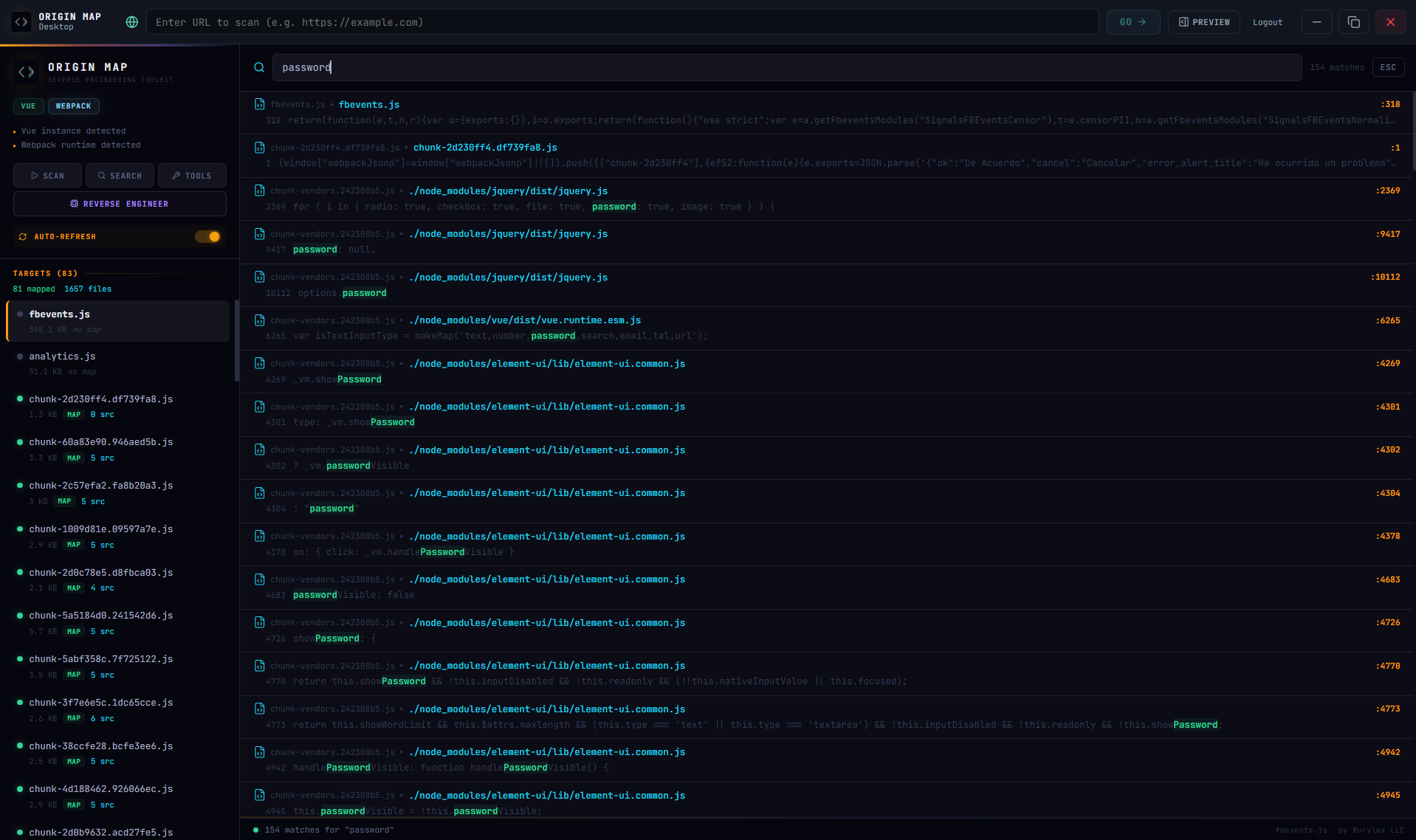Click the gear icon on REVERSE ENGINEER button
Viewport: 1416px width, 840px height.
pos(74,203)
